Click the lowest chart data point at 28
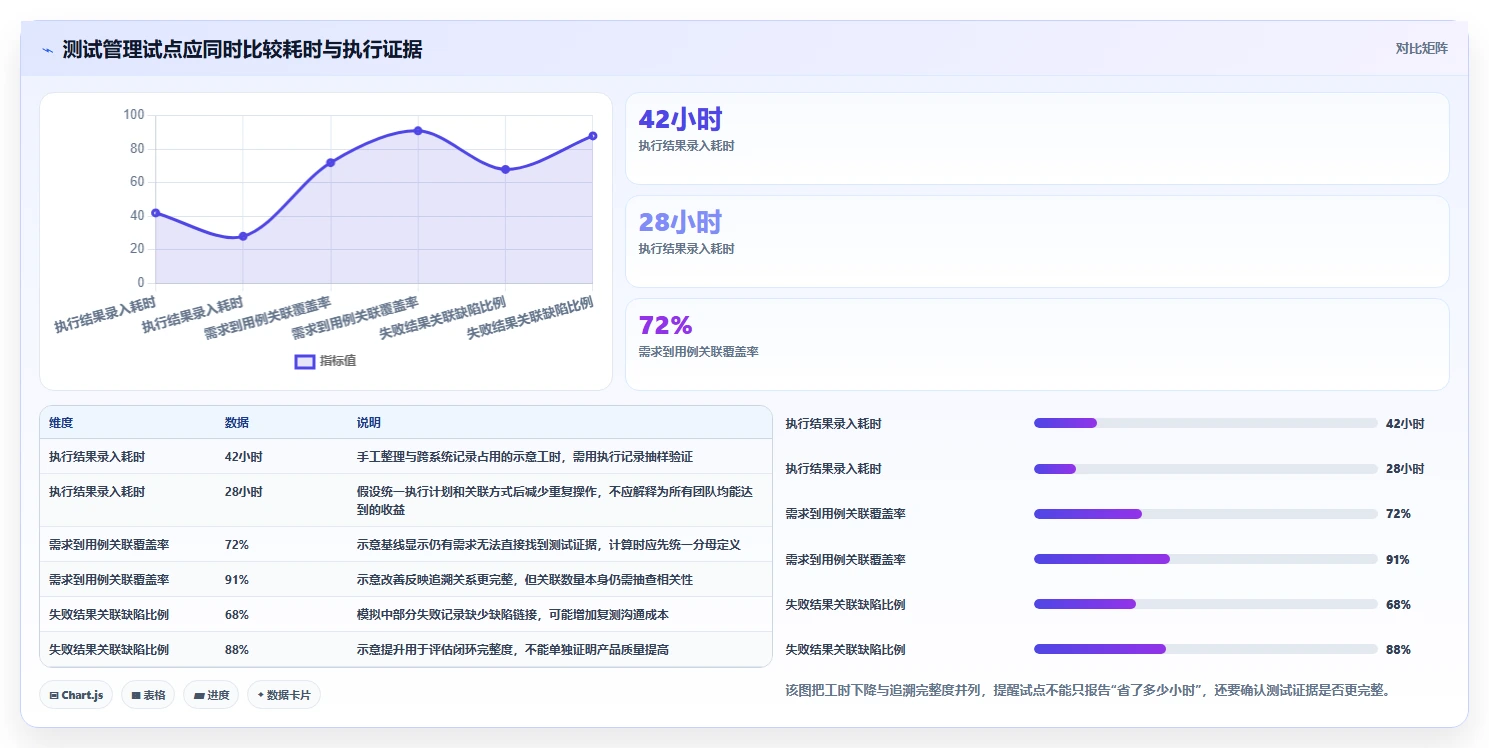 coord(243,236)
